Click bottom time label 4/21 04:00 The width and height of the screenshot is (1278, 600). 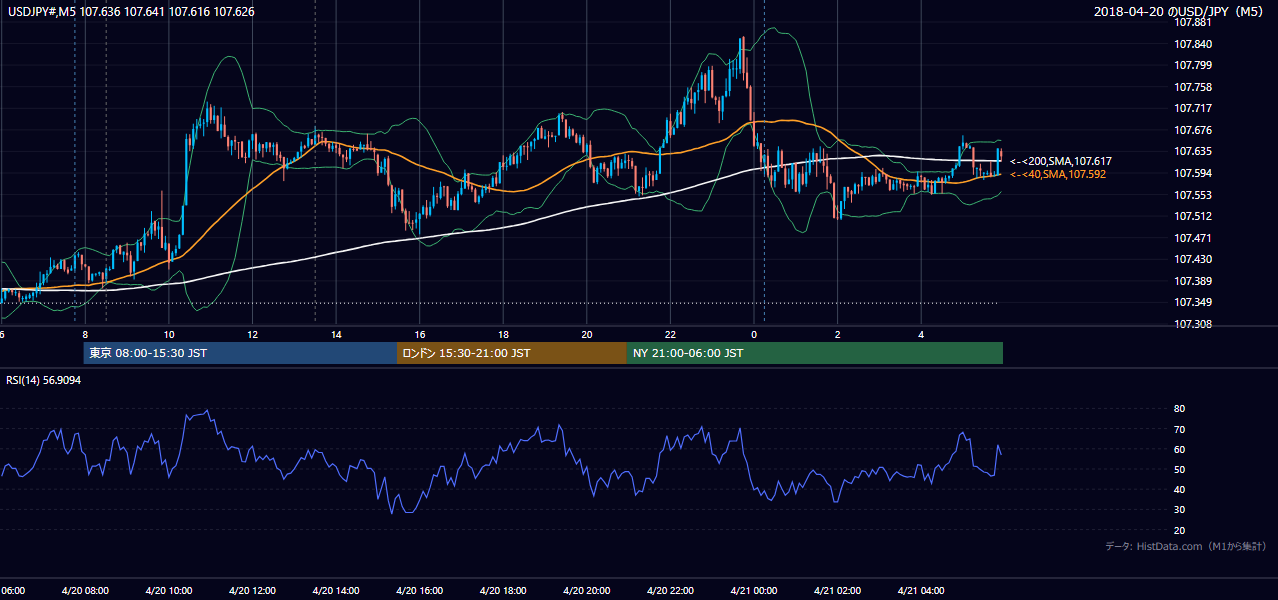coord(921,590)
